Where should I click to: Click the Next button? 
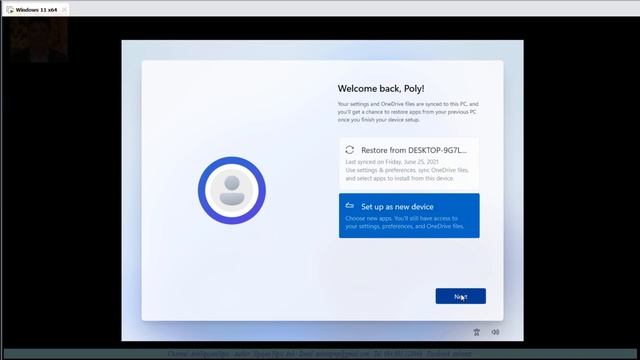460,296
